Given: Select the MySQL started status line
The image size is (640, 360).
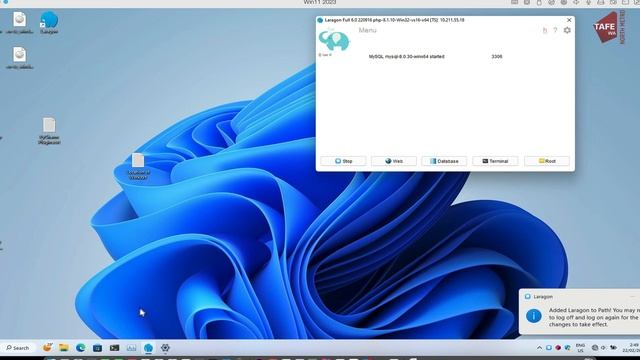Looking at the screenshot, I should (407, 57).
